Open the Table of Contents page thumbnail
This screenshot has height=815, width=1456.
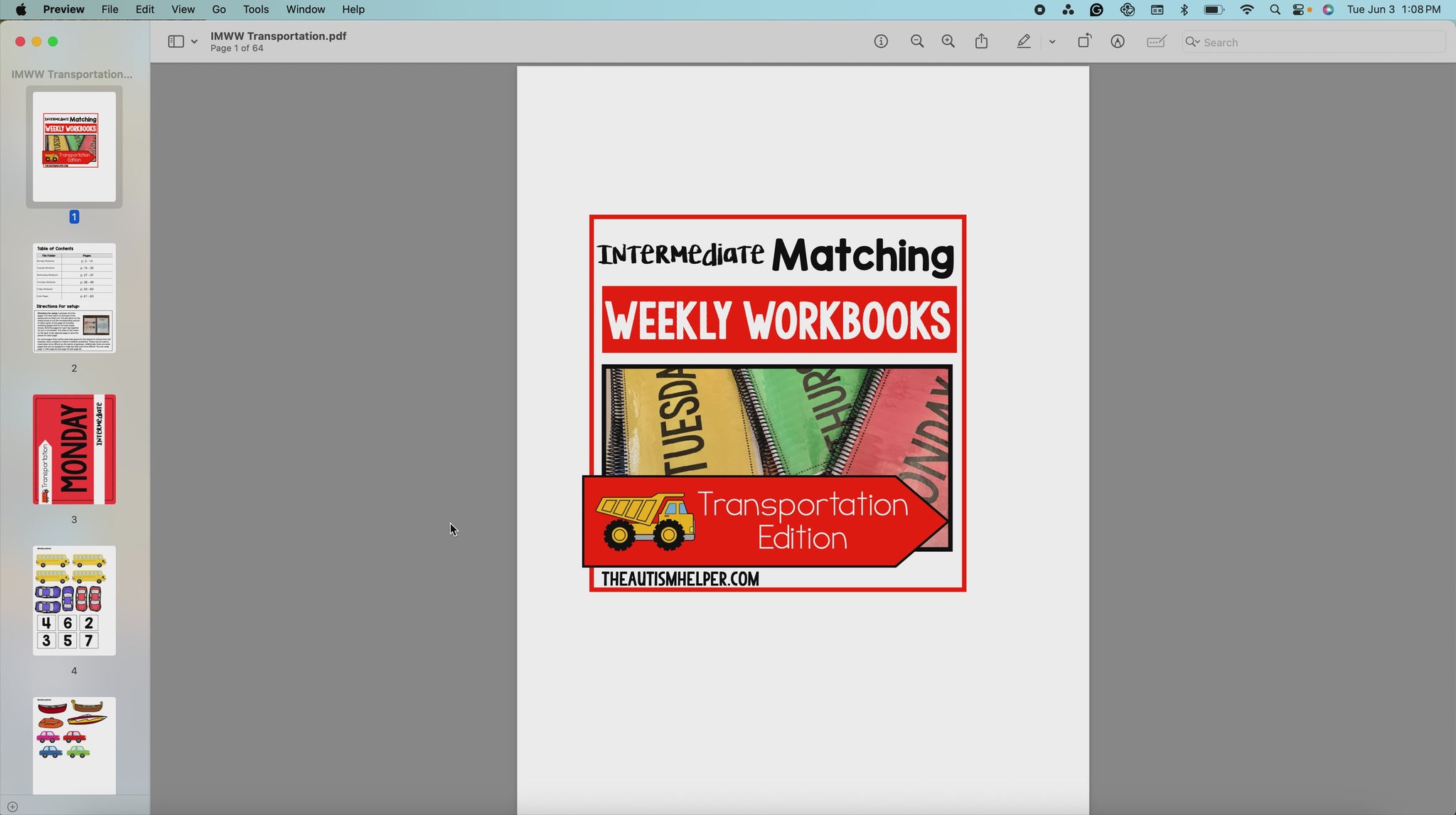[x=74, y=298]
